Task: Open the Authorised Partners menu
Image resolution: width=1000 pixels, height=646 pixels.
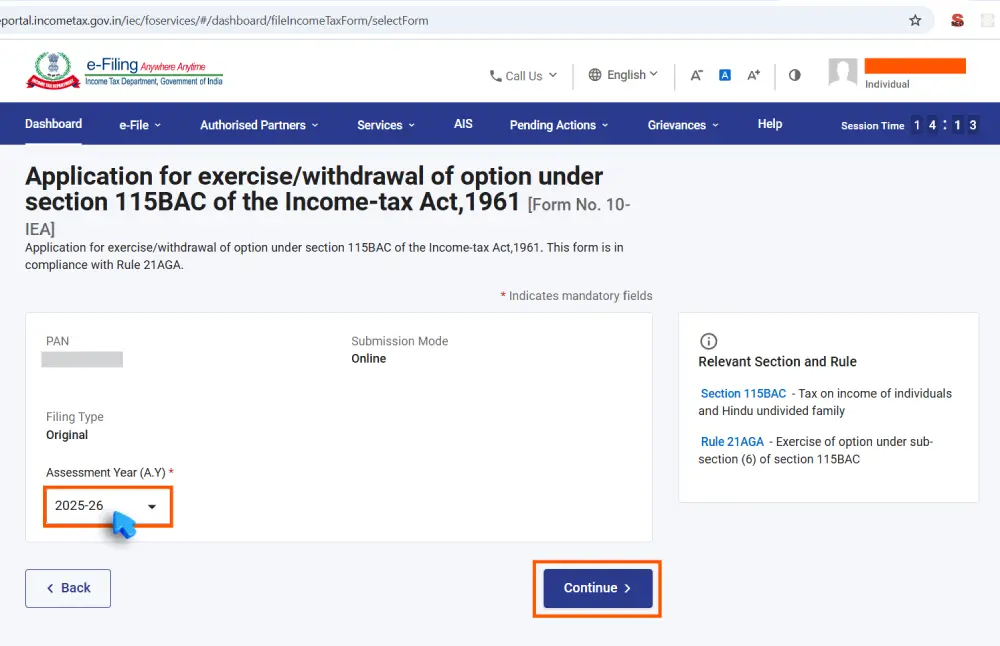Action: 259,125
